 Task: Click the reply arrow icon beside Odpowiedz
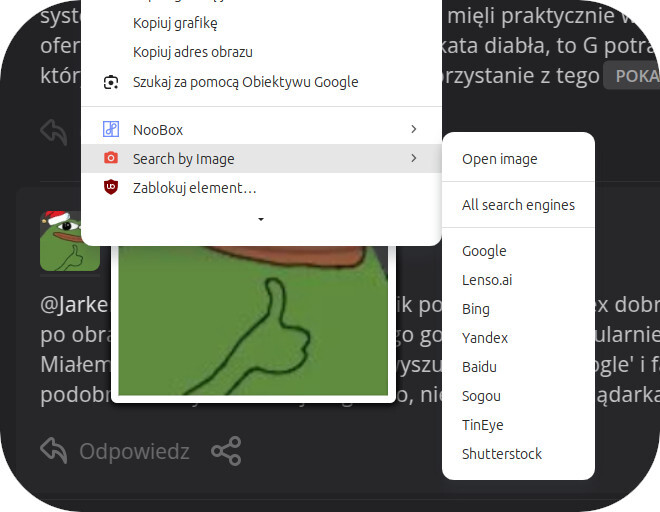pos(54,451)
